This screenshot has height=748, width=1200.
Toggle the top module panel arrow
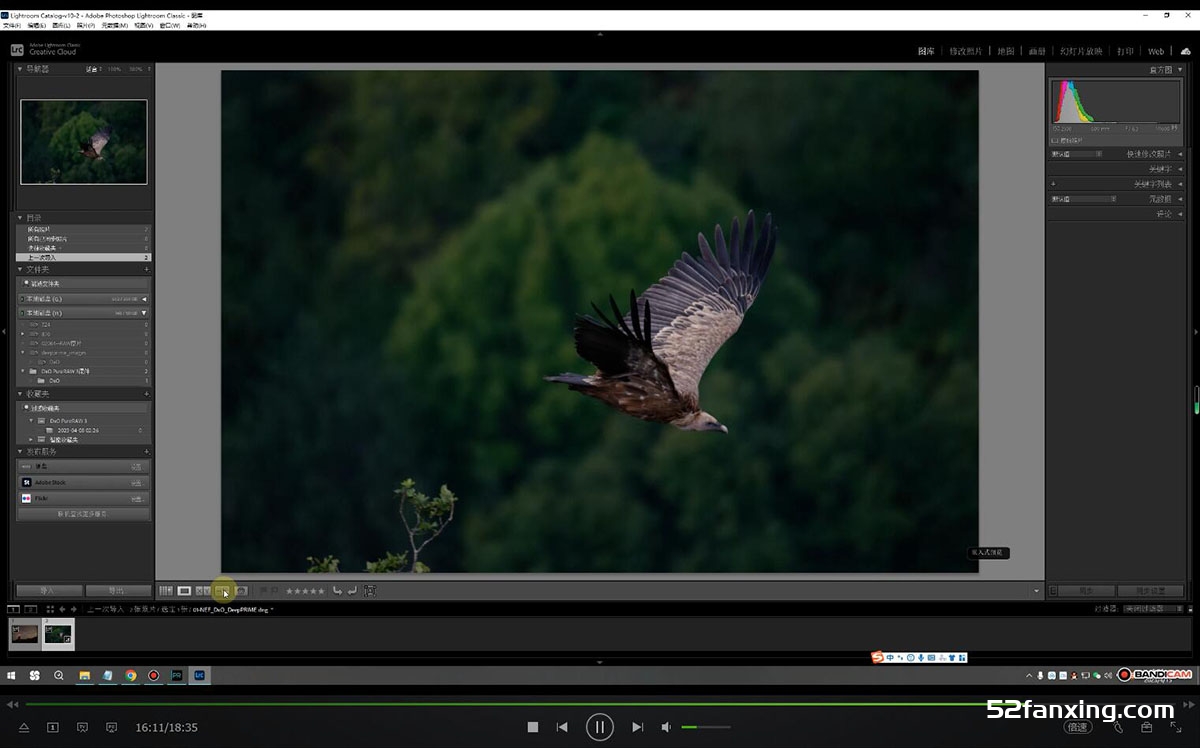600,35
